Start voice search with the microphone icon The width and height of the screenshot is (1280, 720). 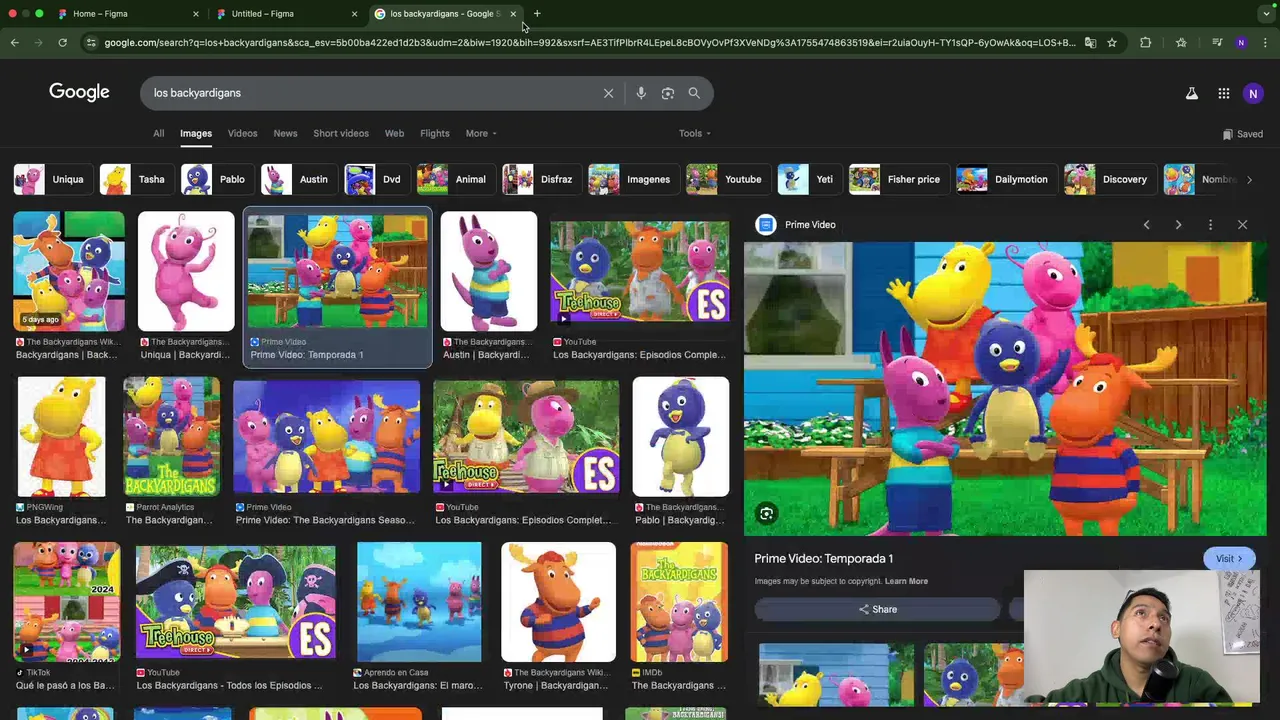[x=641, y=93]
